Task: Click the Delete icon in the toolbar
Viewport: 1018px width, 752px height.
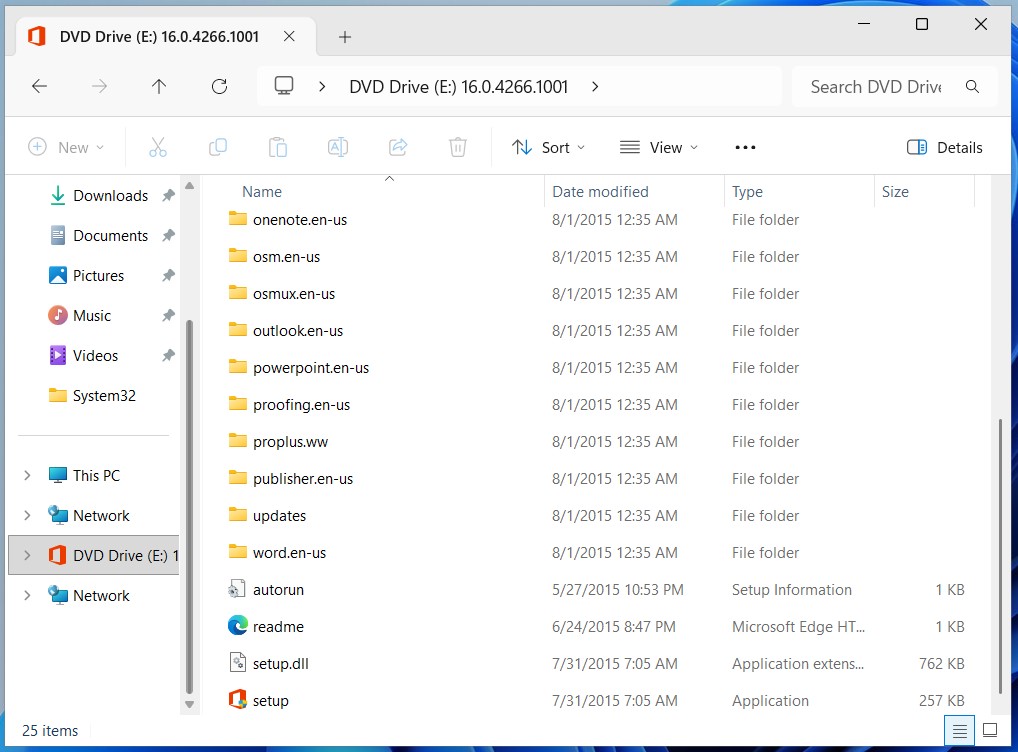Action: (x=457, y=147)
